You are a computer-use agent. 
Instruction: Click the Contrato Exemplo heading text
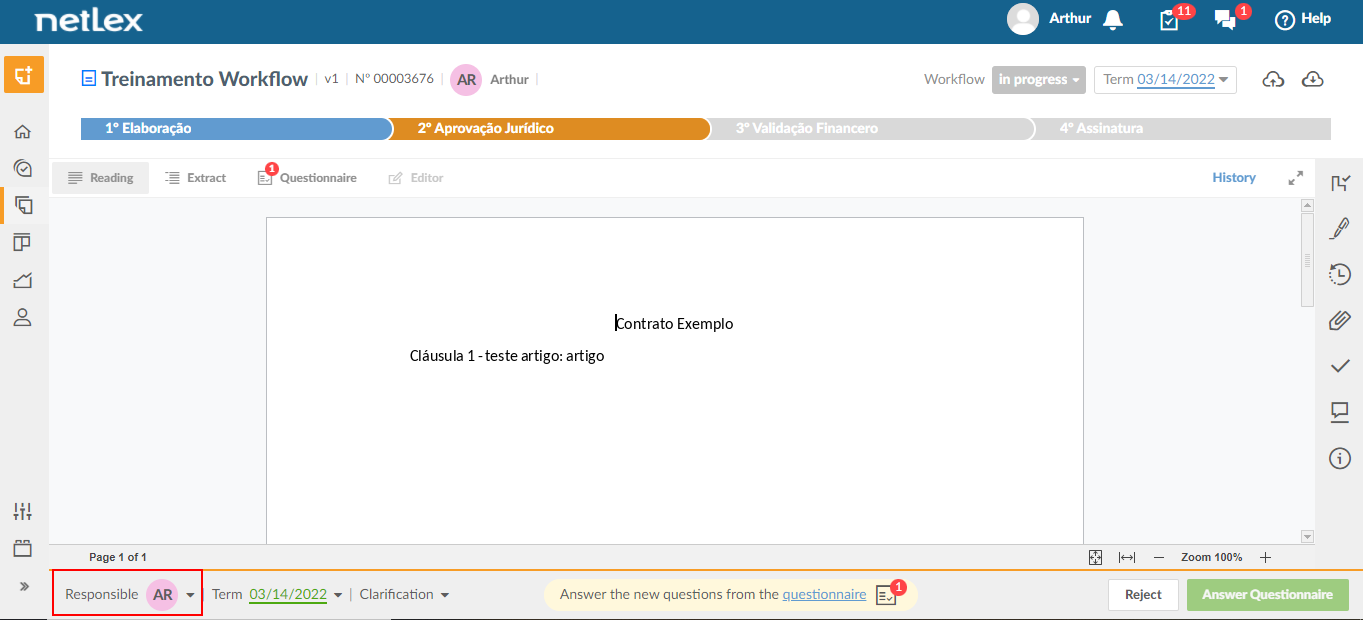coord(675,323)
